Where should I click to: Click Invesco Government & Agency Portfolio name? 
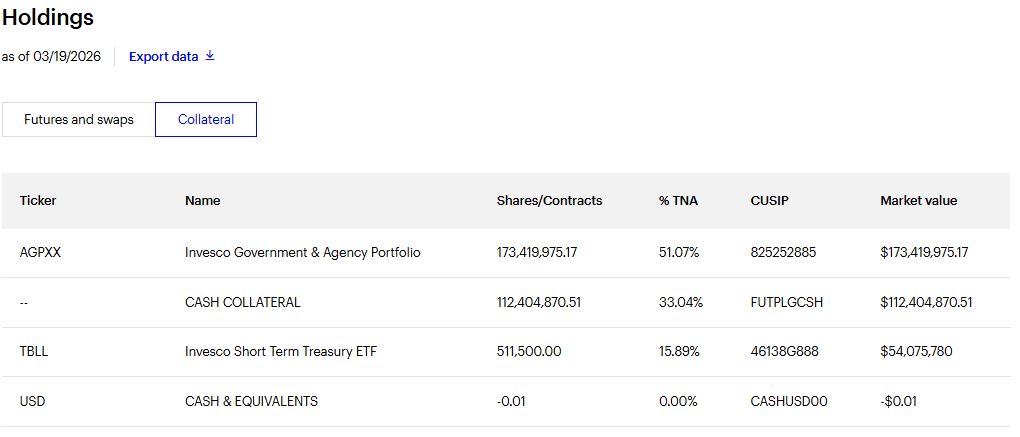pyautogui.click(x=302, y=252)
